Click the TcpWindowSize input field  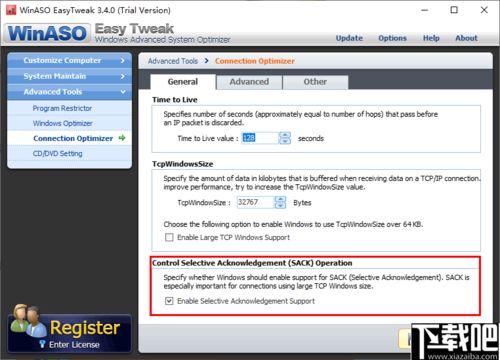pyautogui.click(x=255, y=202)
